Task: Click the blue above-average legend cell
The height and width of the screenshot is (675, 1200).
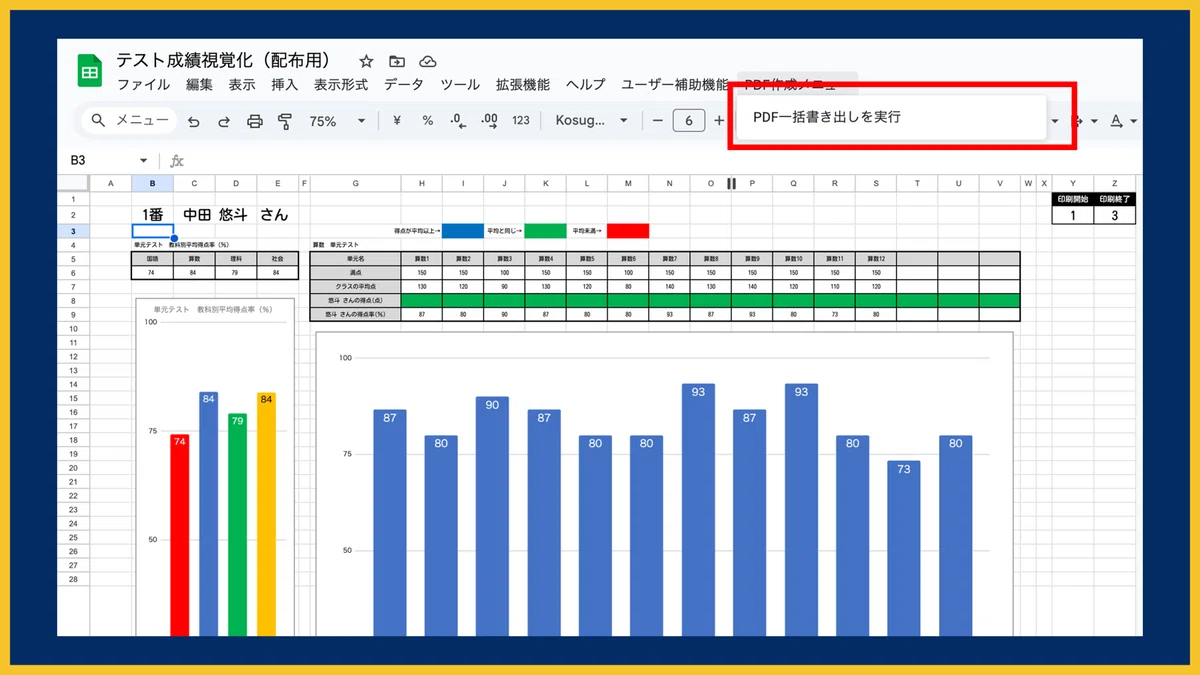Action: [x=463, y=231]
